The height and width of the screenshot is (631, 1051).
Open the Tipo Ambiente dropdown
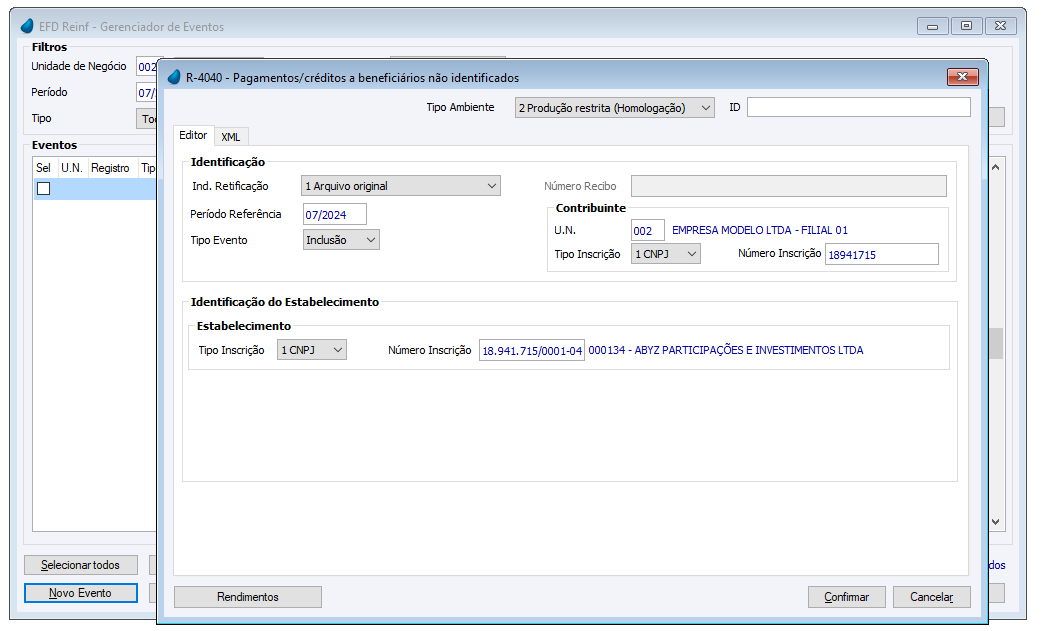(x=614, y=107)
